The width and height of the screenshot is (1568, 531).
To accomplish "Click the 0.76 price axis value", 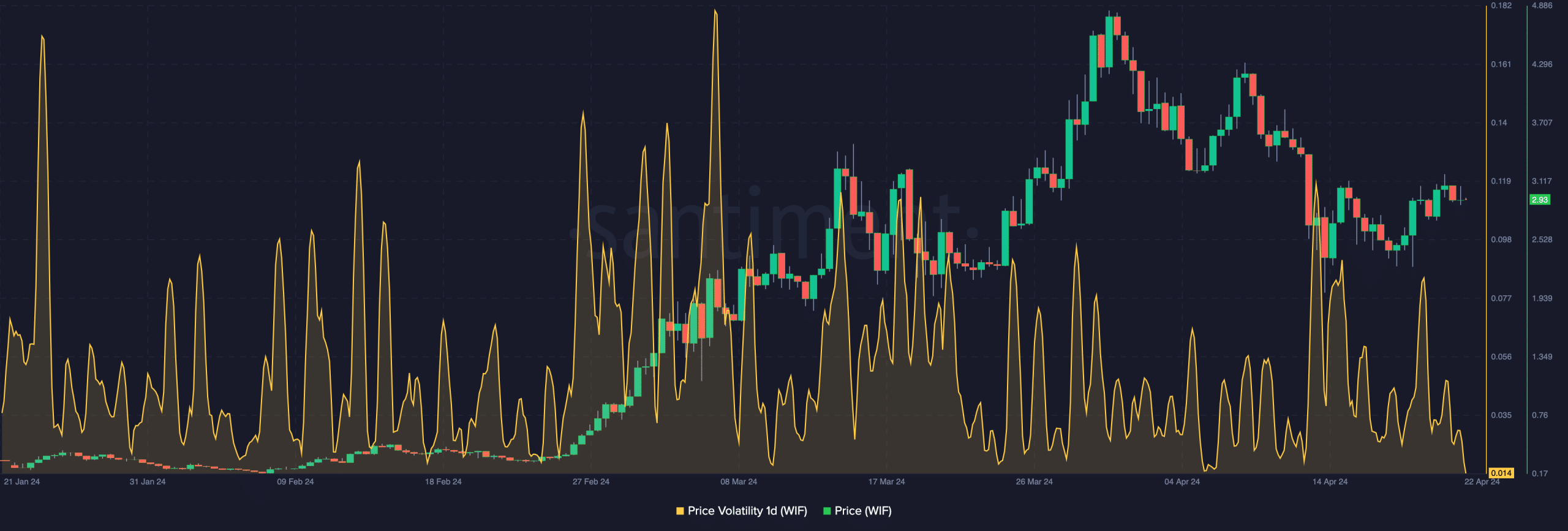I will [1540, 415].
